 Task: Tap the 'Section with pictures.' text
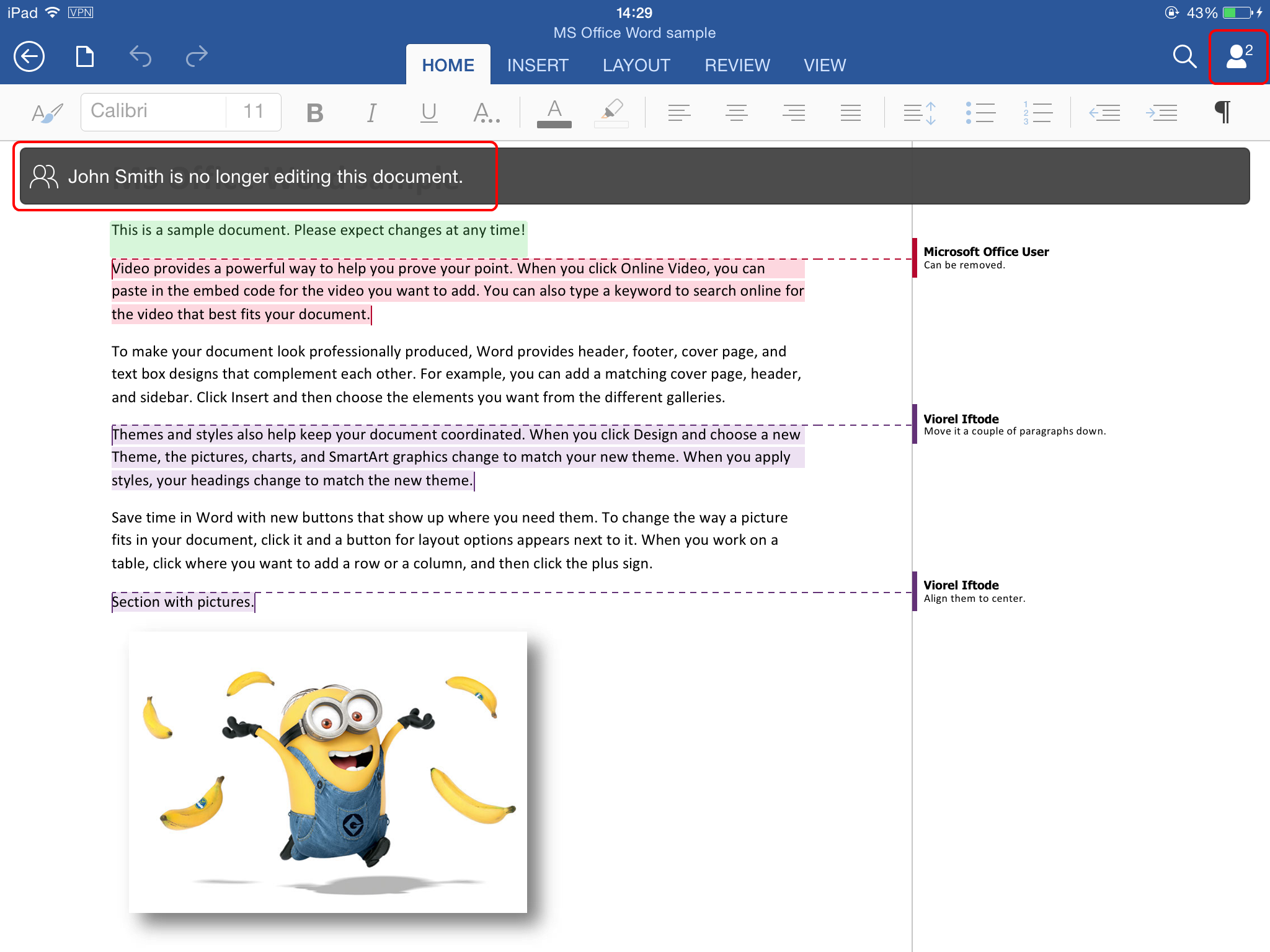point(183,602)
